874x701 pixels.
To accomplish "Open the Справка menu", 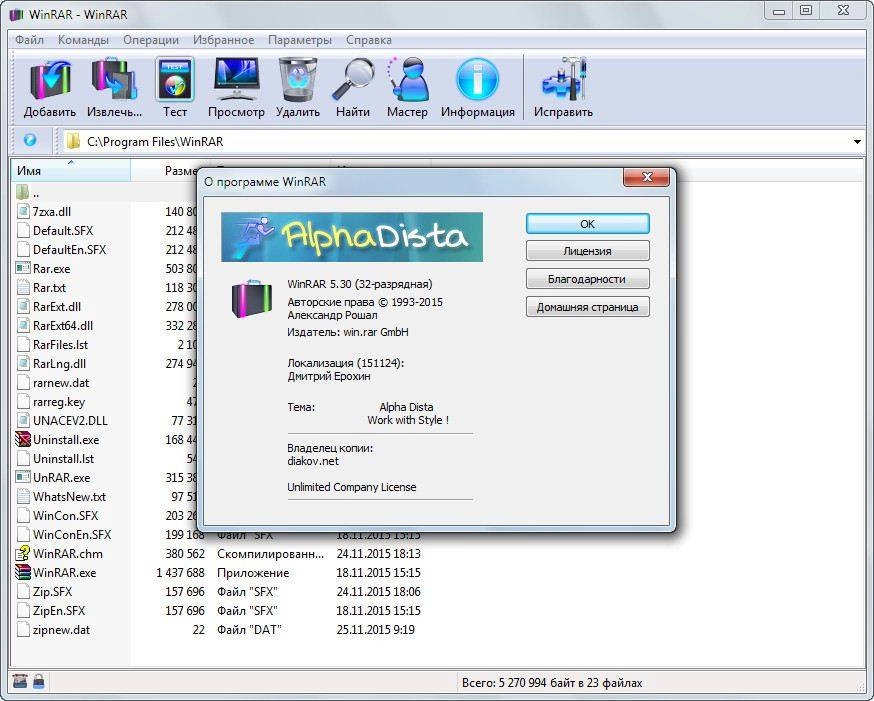I will click(368, 40).
